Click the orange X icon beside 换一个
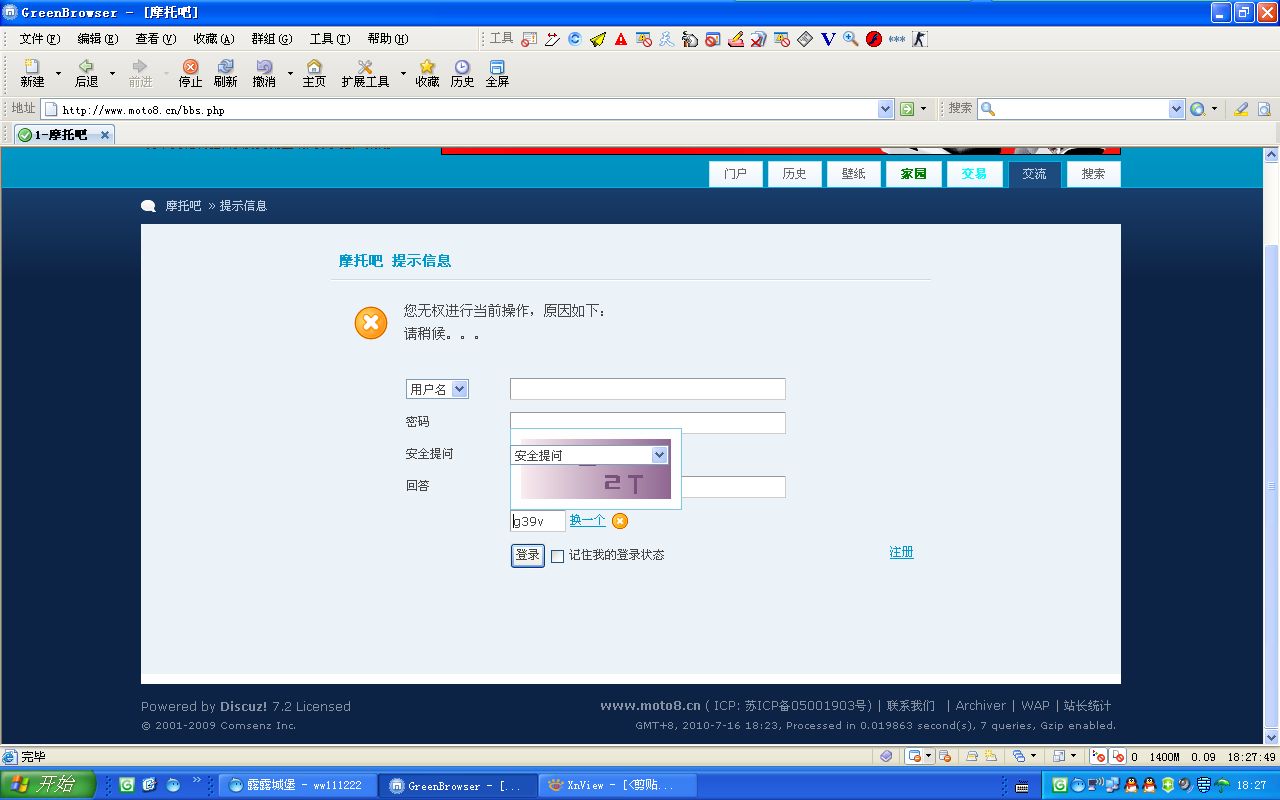 [620, 521]
